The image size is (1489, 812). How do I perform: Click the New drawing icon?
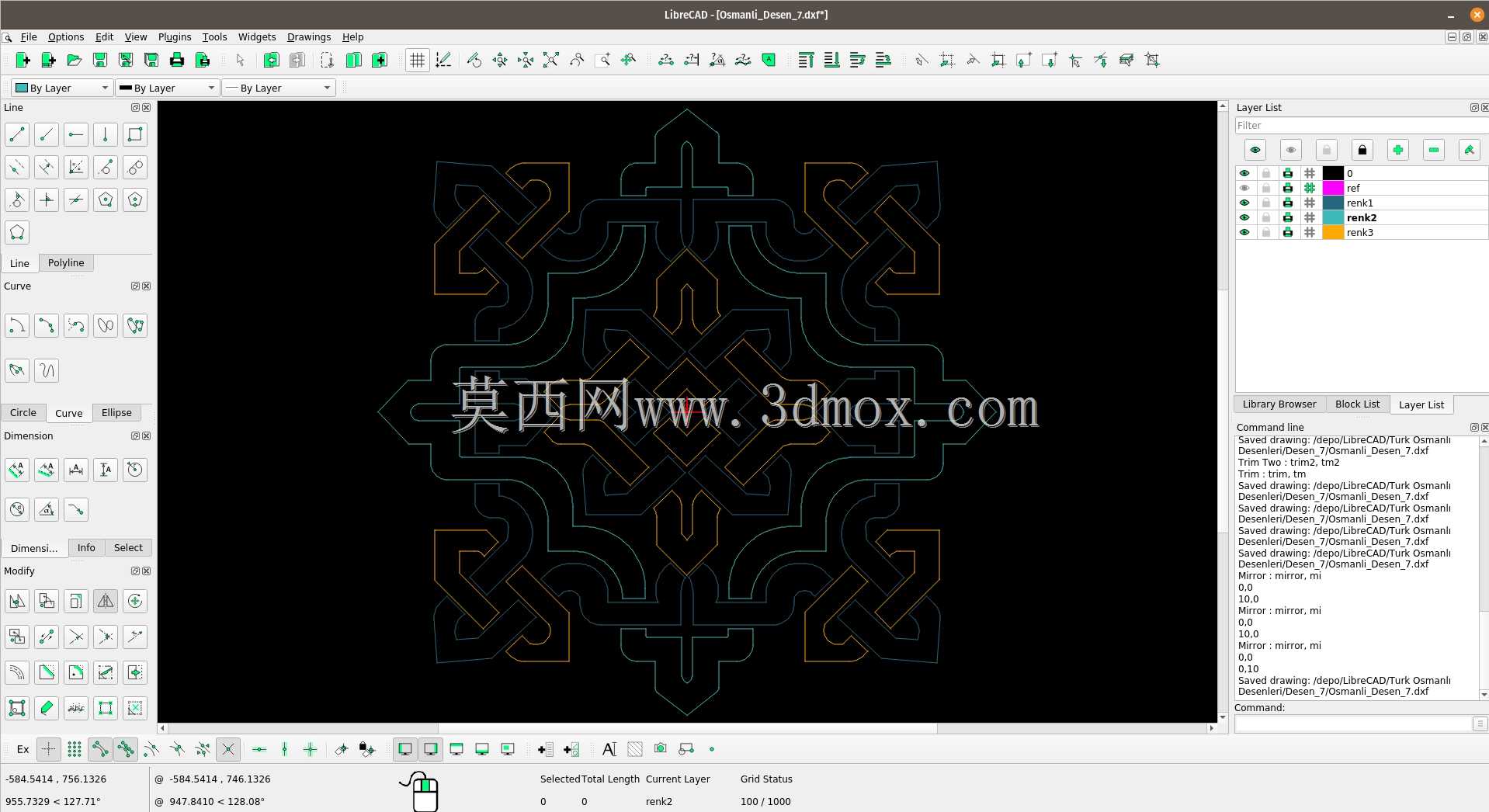(23, 61)
